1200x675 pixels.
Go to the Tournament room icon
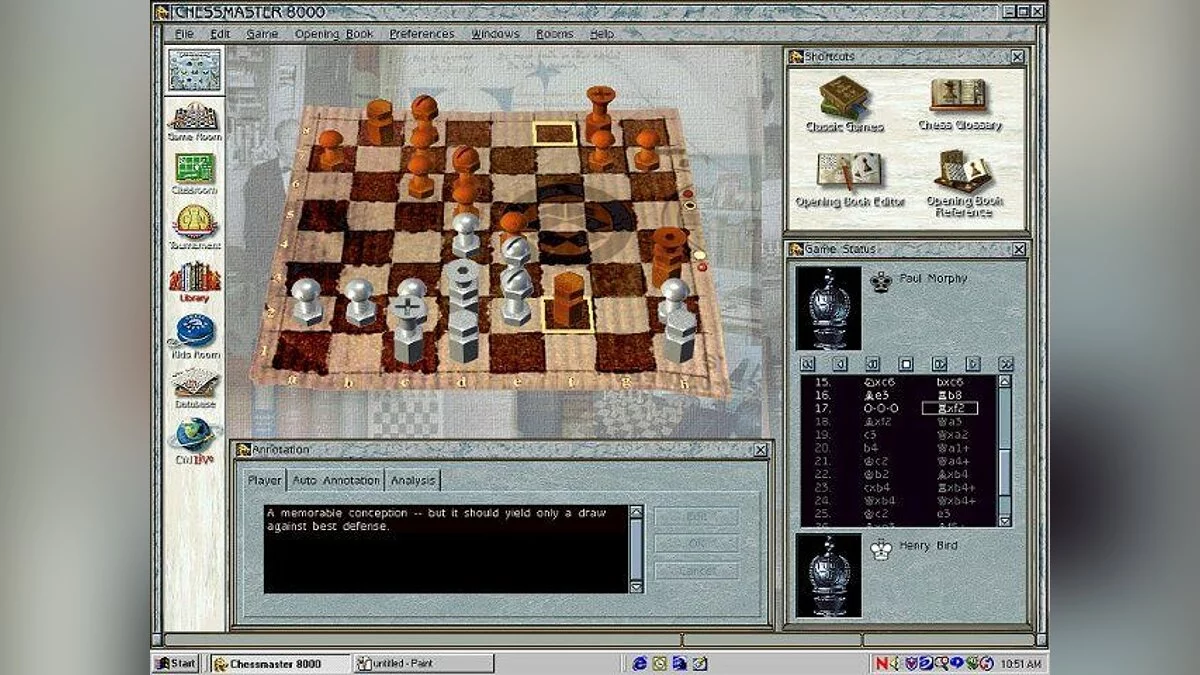(194, 227)
